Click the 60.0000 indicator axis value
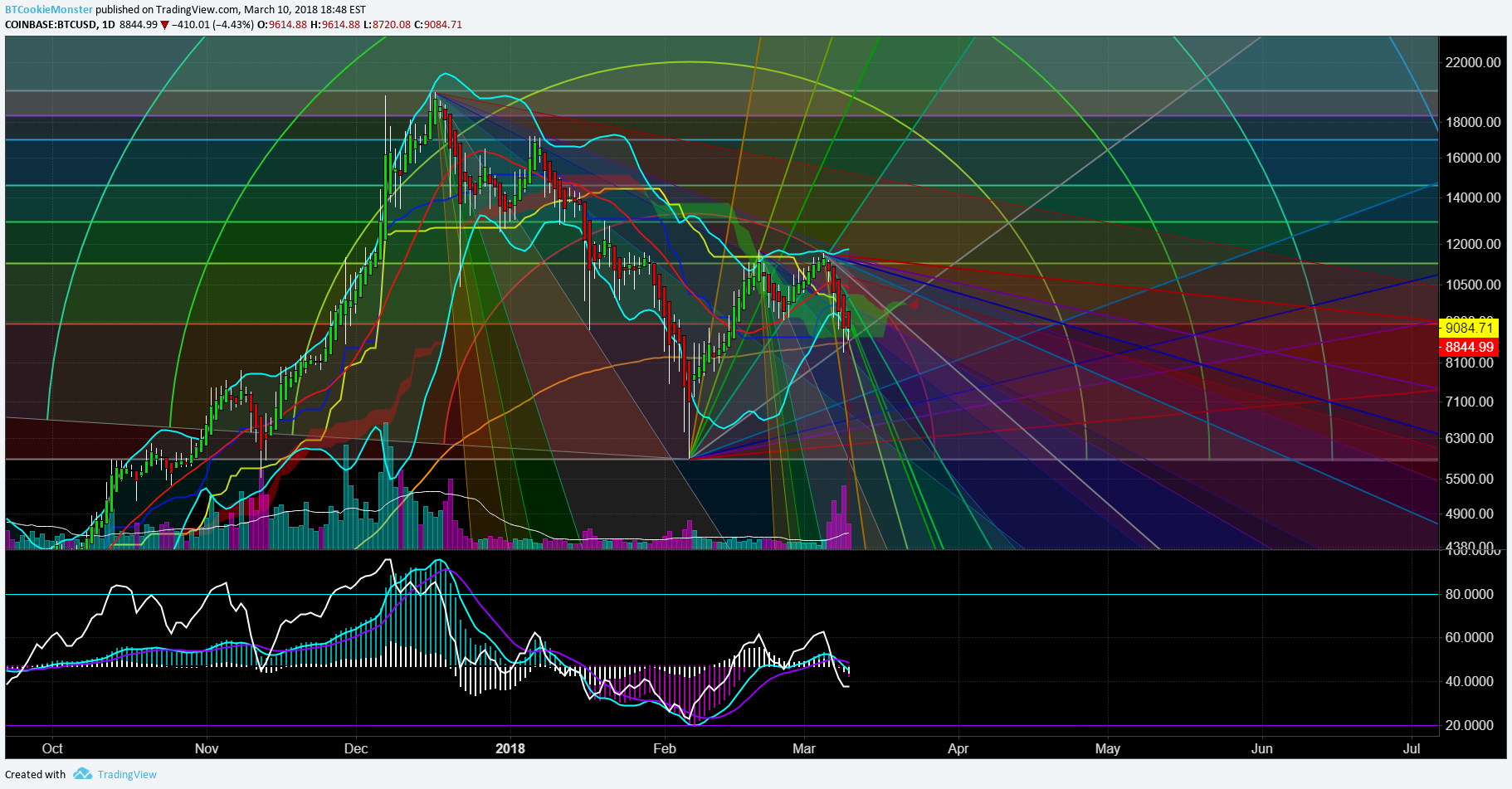Image resolution: width=1512 pixels, height=789 pixels. tap(1469, 637)
